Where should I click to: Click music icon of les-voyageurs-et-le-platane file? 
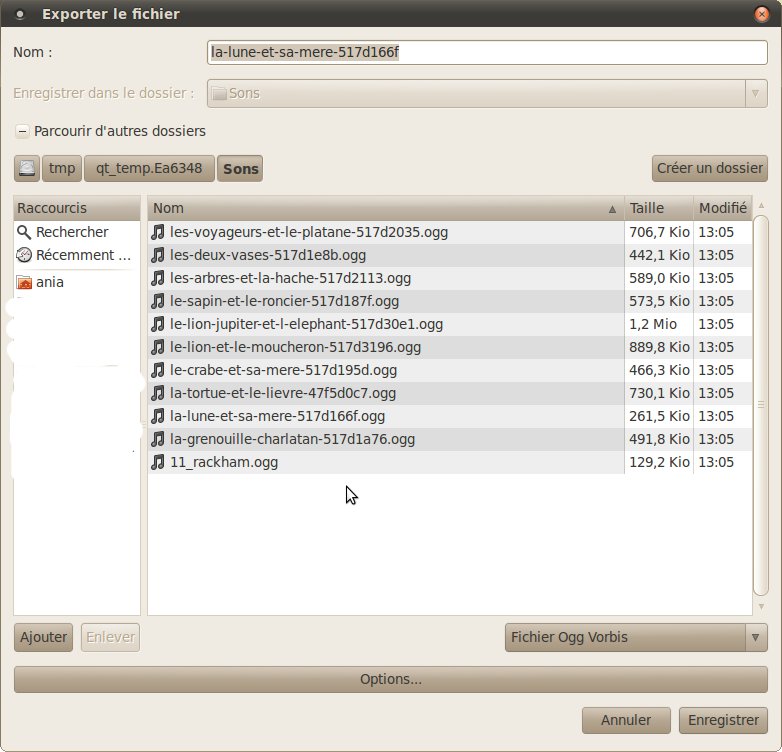[x=158, y=232]
